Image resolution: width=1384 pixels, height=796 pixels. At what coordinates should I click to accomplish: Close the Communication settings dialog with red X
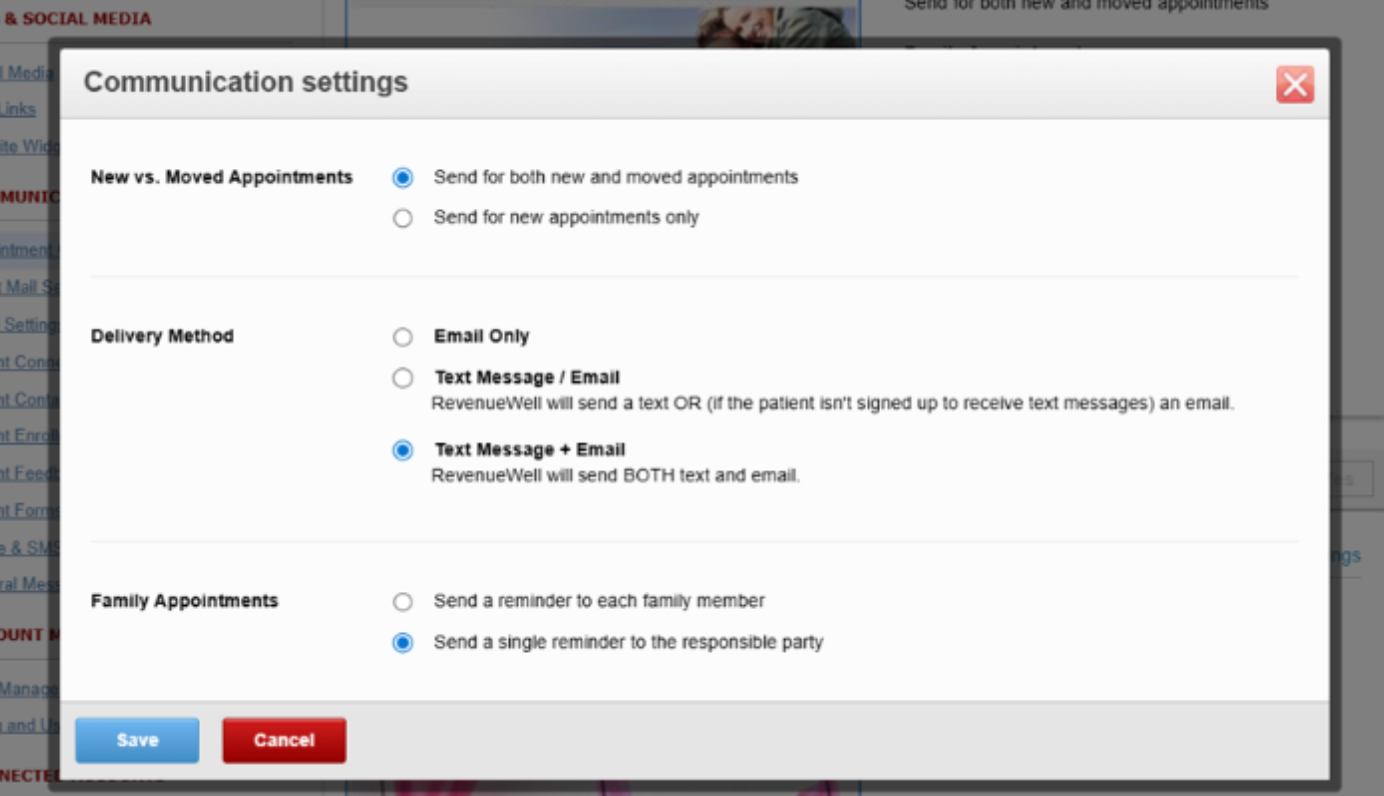tap(1295, 85)
